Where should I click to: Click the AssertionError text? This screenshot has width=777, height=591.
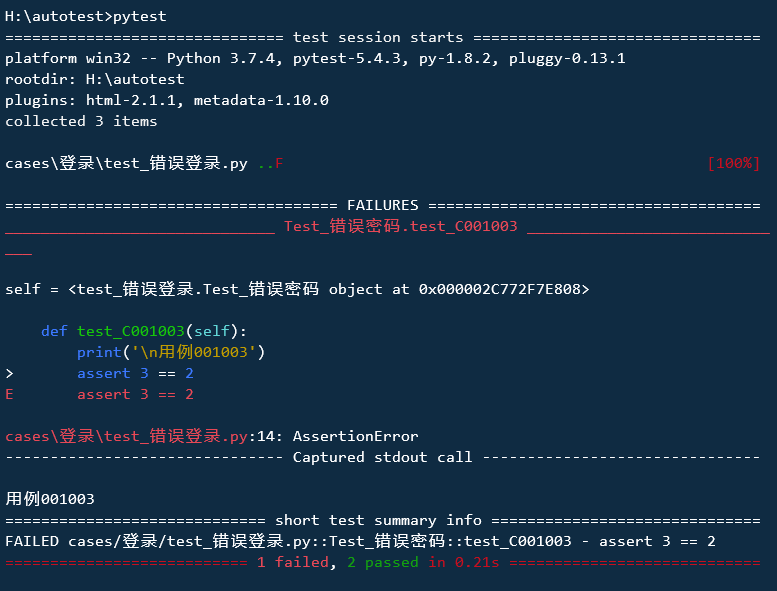click(x=356, y=436)
